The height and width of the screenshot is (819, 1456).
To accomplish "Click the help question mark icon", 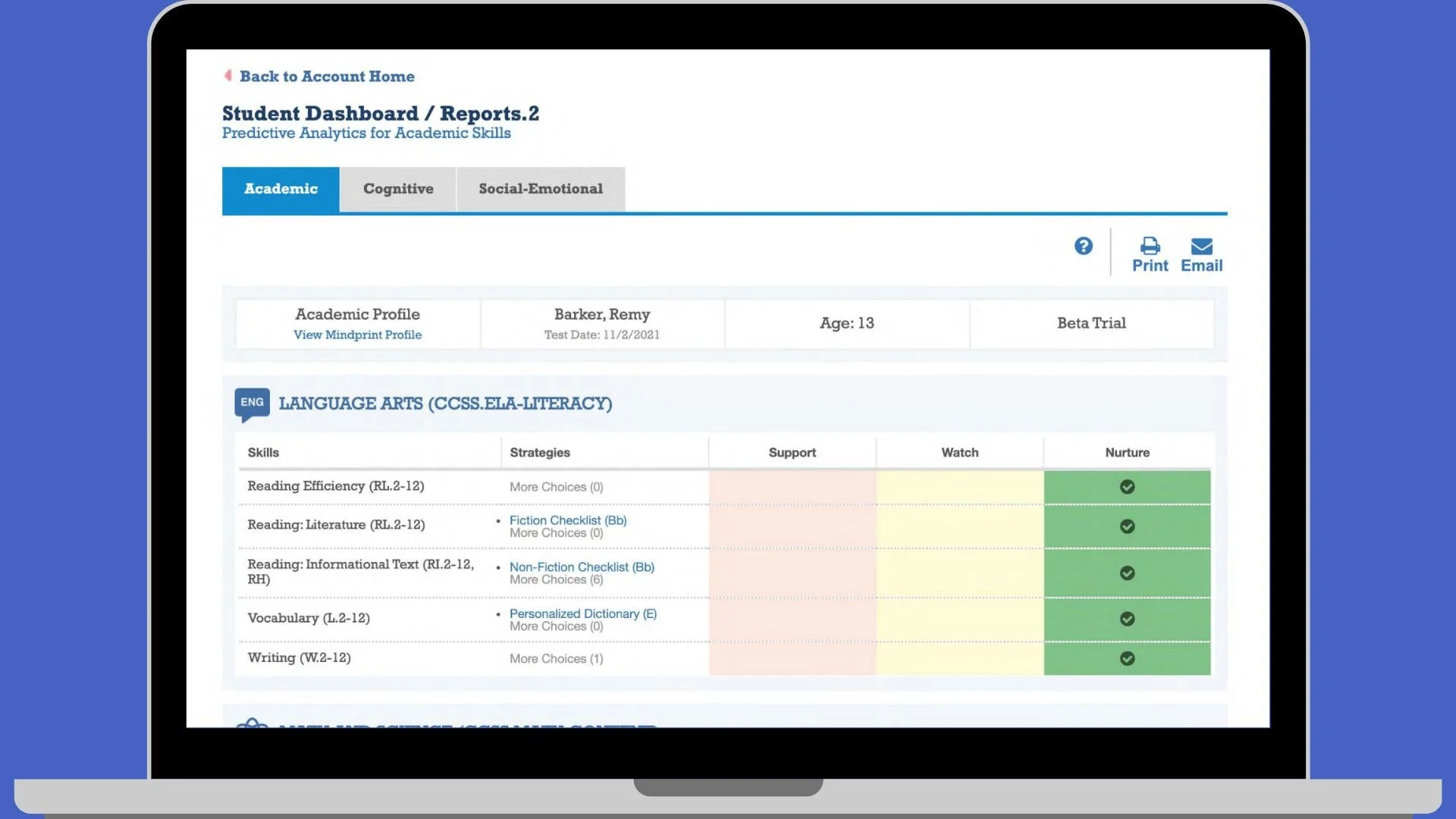I will [x=1083, y=246].
